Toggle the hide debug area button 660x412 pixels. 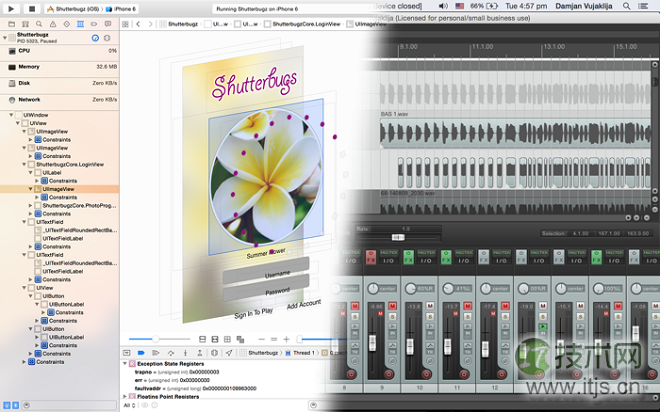[x=126, y=353]
